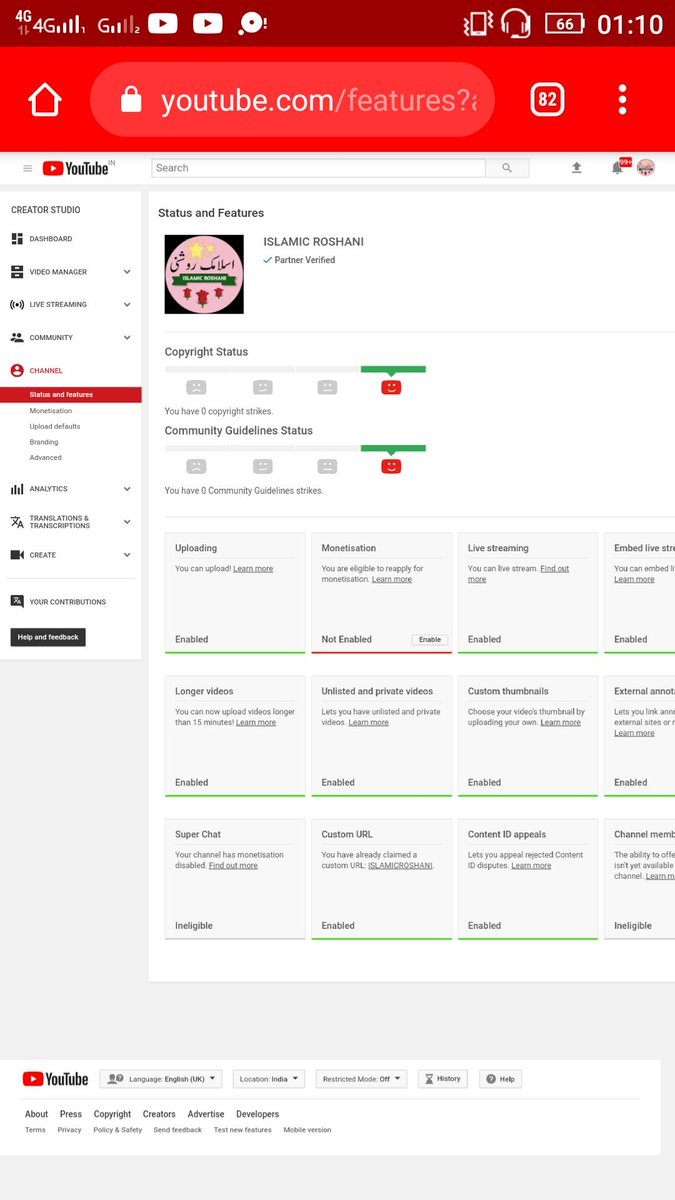Click the upload arrow icon
This screenshot has height=1200, width=675.
577,168
